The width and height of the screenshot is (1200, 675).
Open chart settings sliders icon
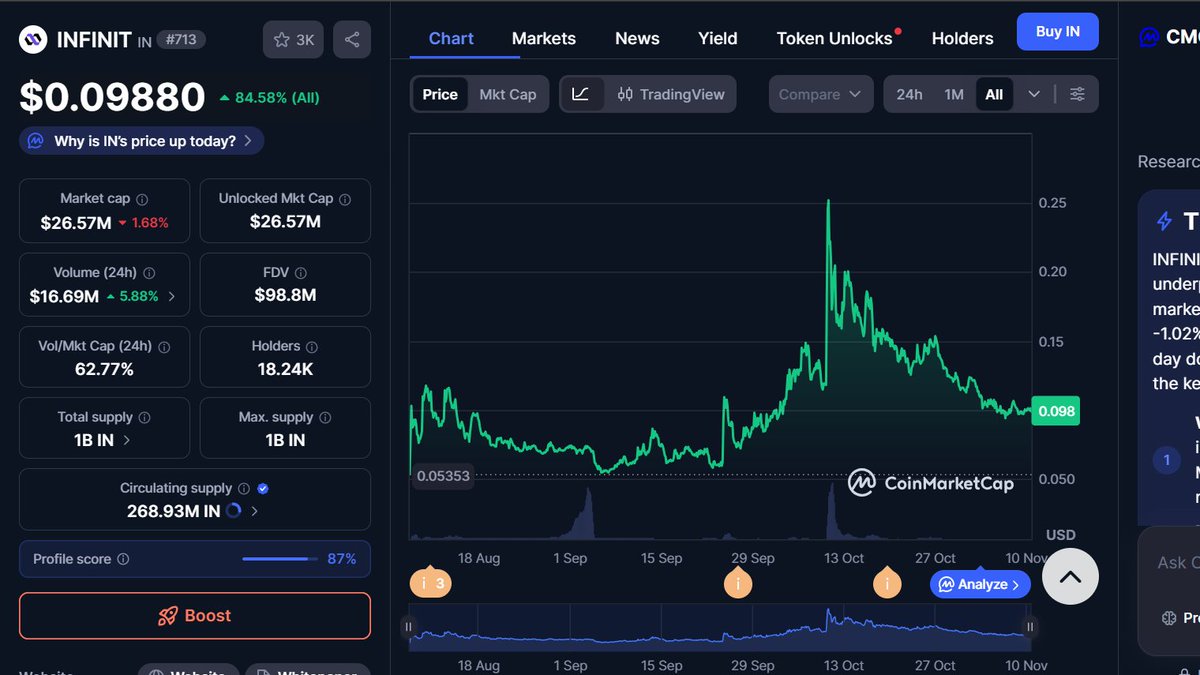1077,94
